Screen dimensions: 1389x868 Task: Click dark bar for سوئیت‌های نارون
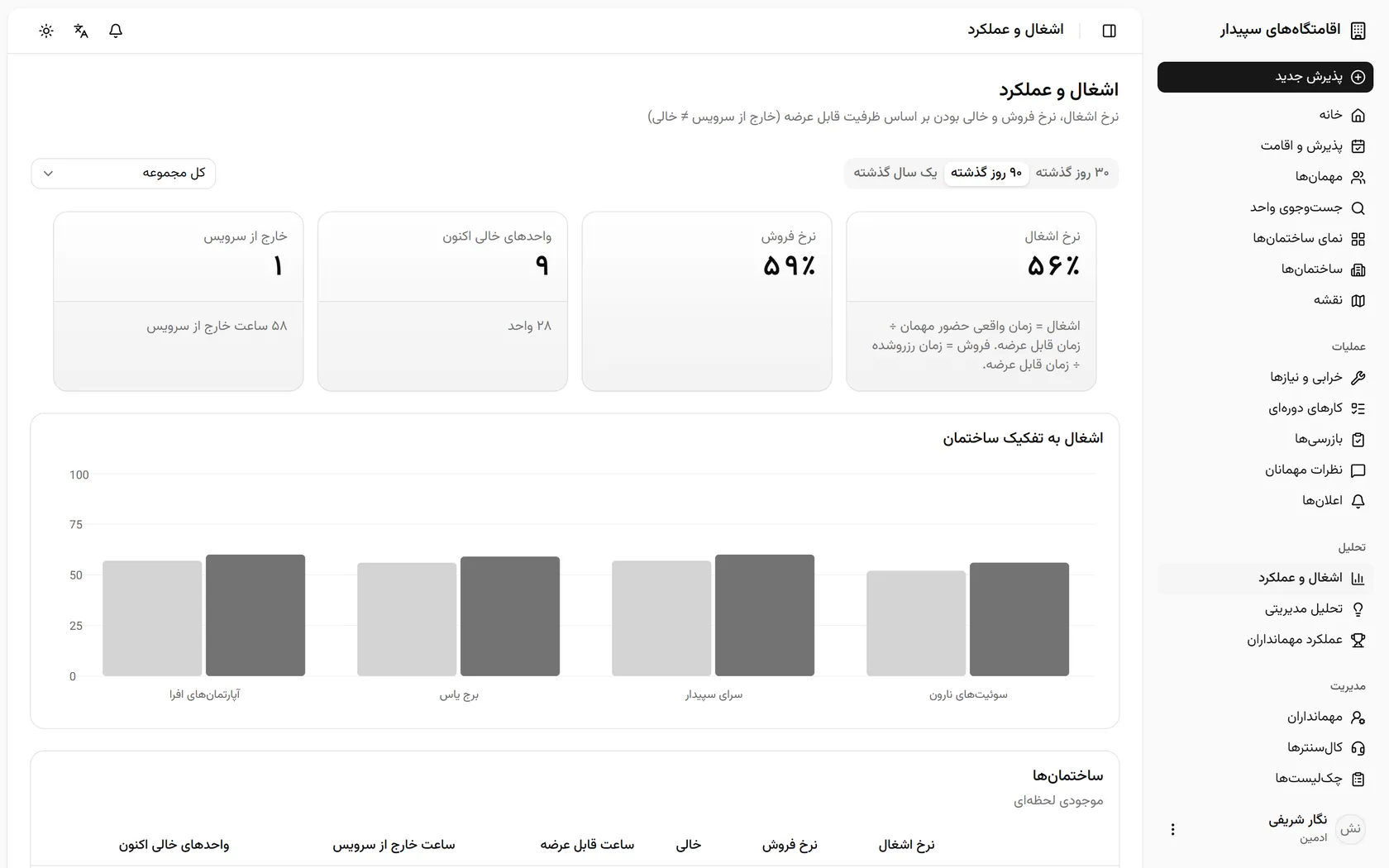(1019, 619)
